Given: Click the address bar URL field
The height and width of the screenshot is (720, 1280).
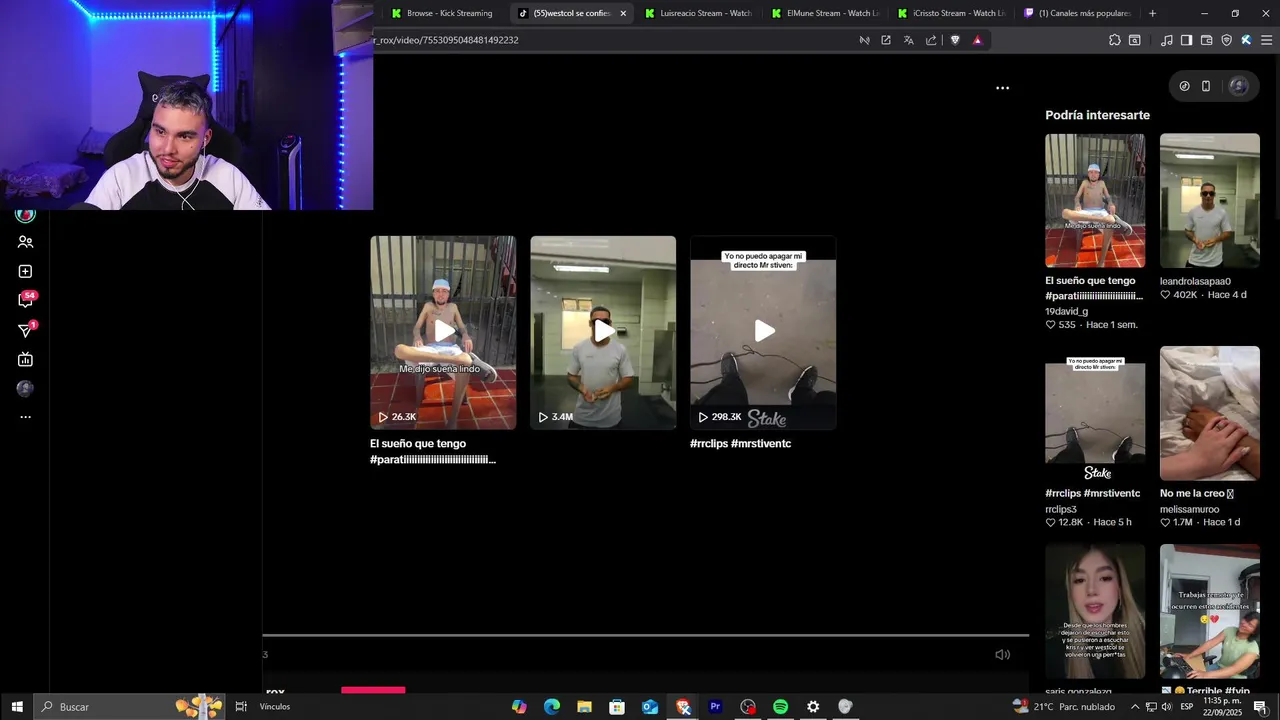Looking at the screenshot, I should coord(610,40).
